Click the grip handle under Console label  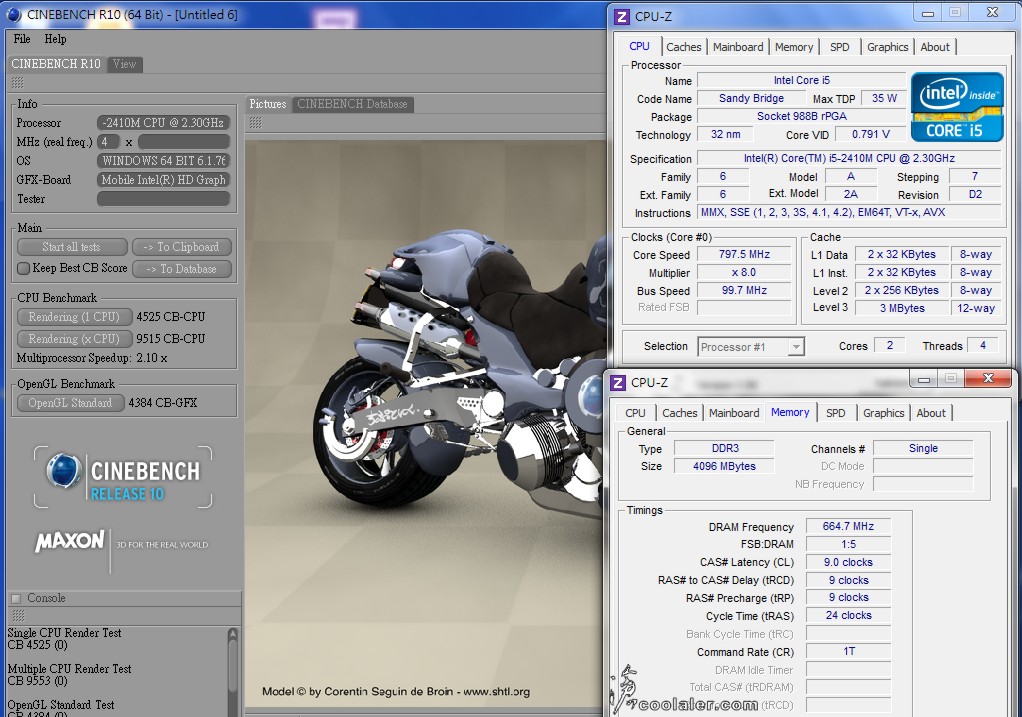(18, 616)
